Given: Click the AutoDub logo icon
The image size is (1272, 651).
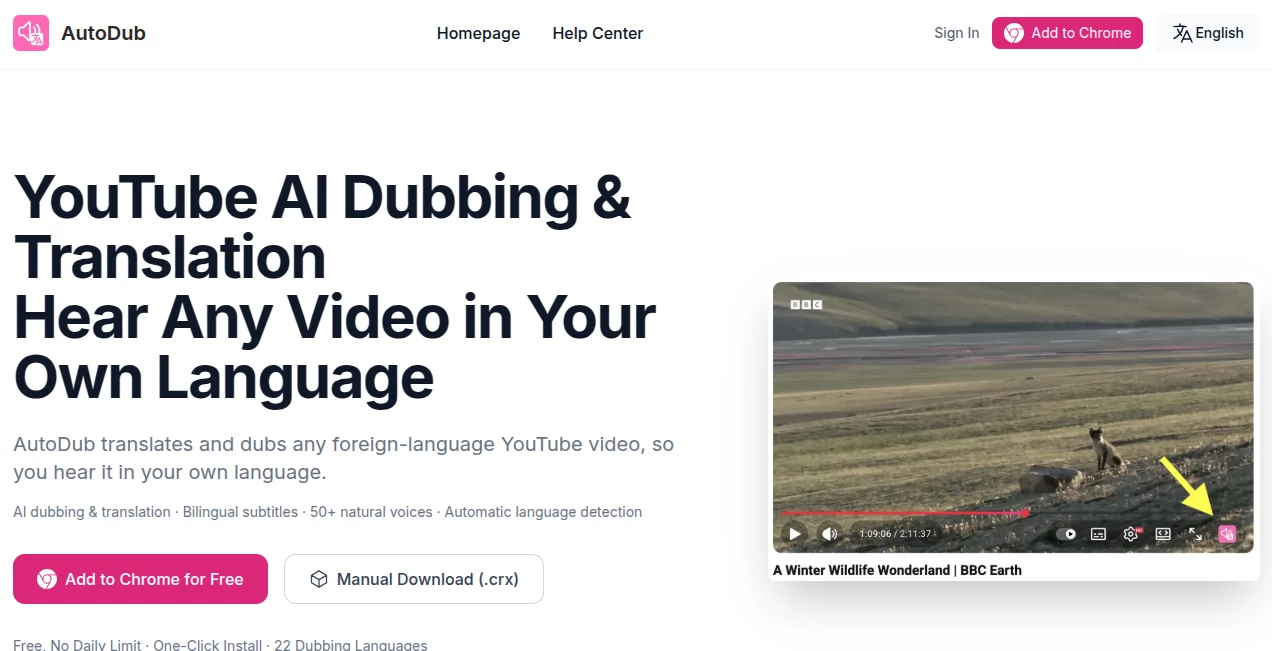Looking at the screenshot, I should (31, 33).
